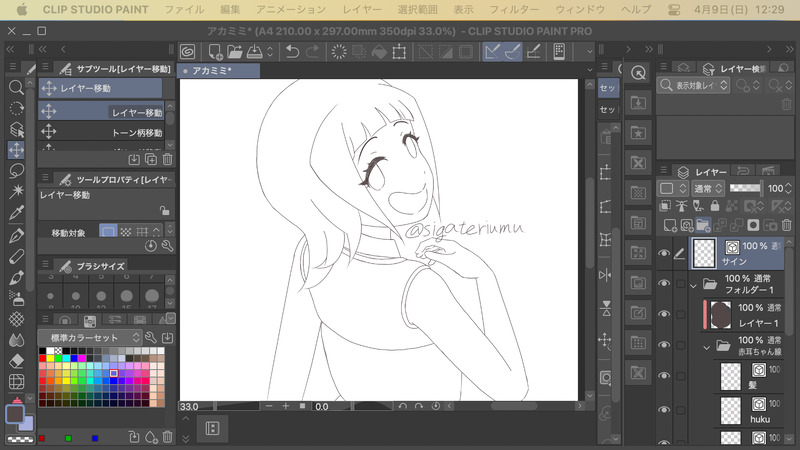This screenshot has height=450, width=800.
Task: Hide the 赤耳ちゃん線 folder
Action: pos(664,345)
